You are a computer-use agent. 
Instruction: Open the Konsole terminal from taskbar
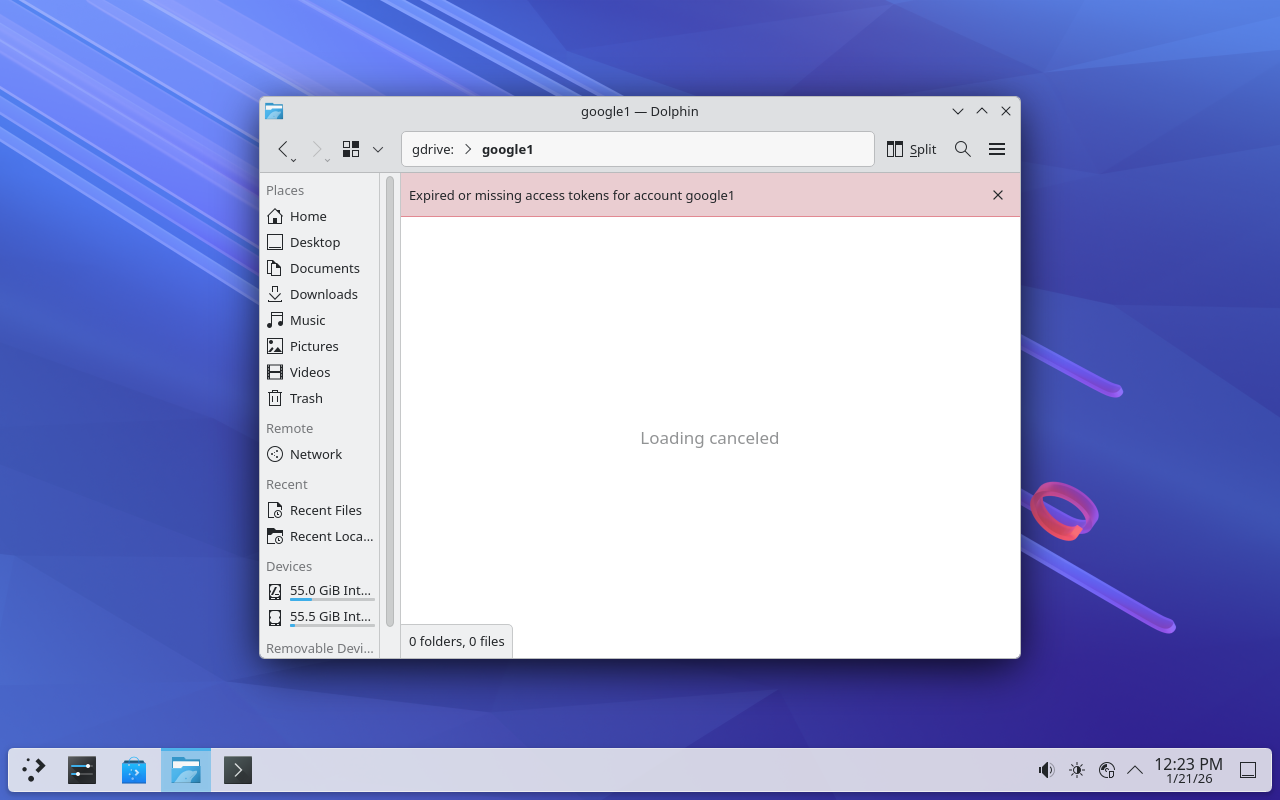click(x=238, y=770)
